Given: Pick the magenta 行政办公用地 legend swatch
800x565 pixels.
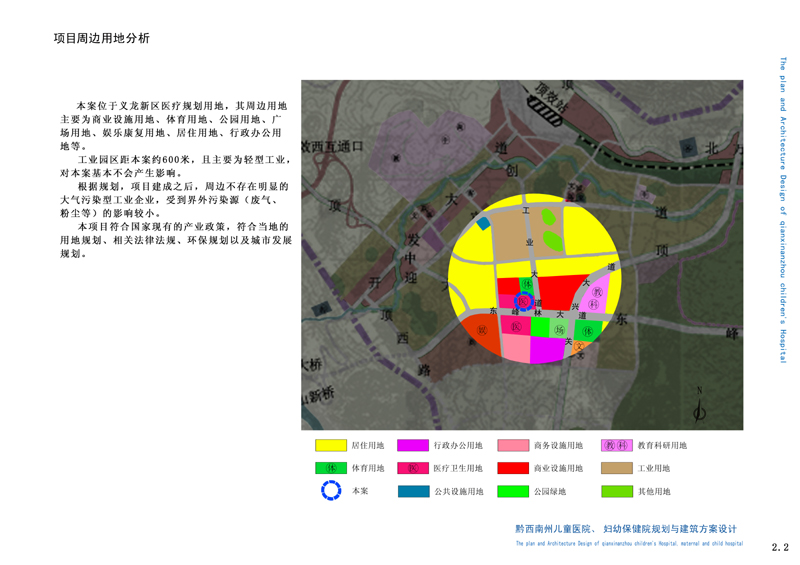Looking at the screenshot, I should tap(412, 445).
